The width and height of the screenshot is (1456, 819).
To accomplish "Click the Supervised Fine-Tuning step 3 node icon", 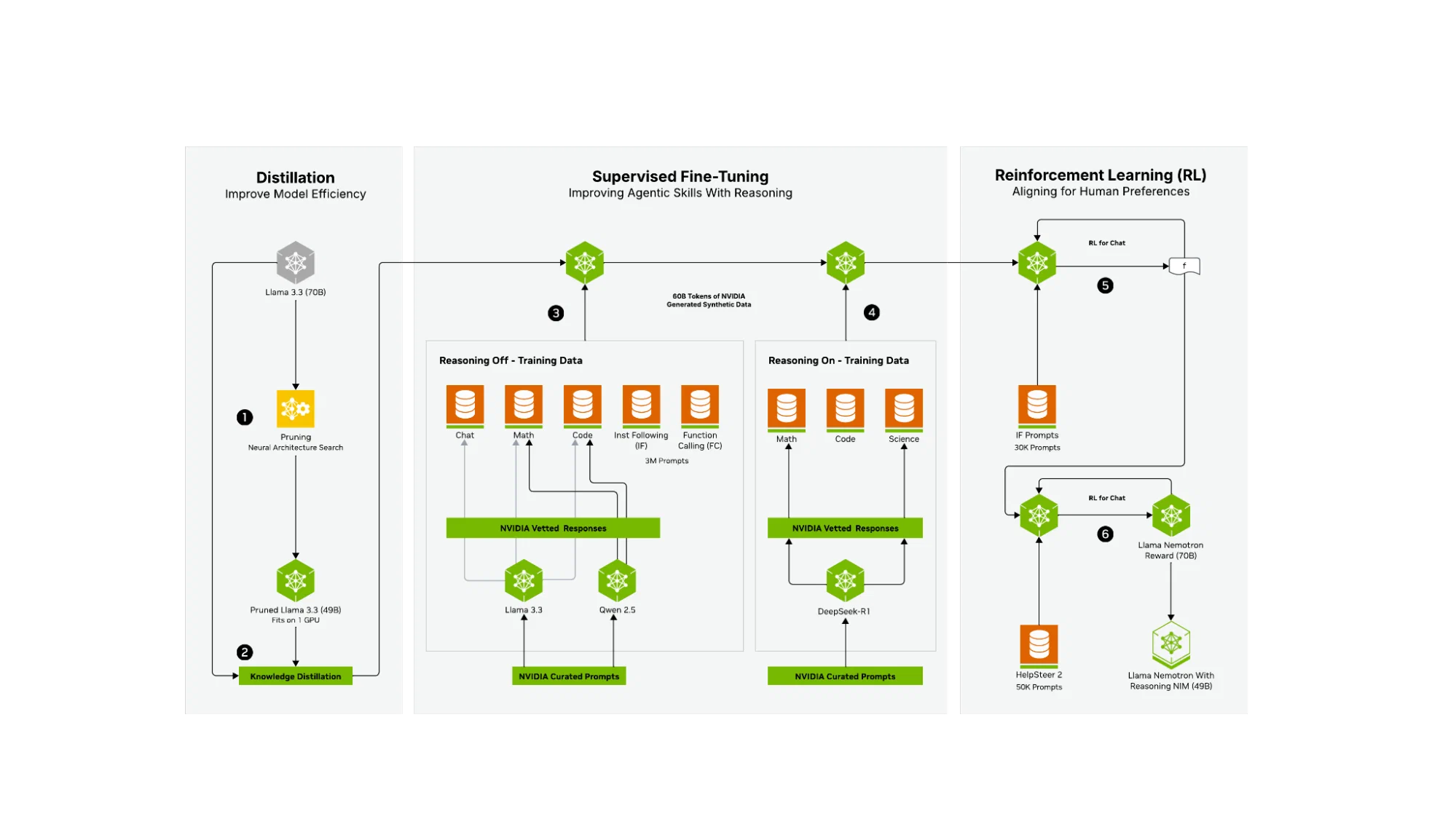I will click(585, 262).
